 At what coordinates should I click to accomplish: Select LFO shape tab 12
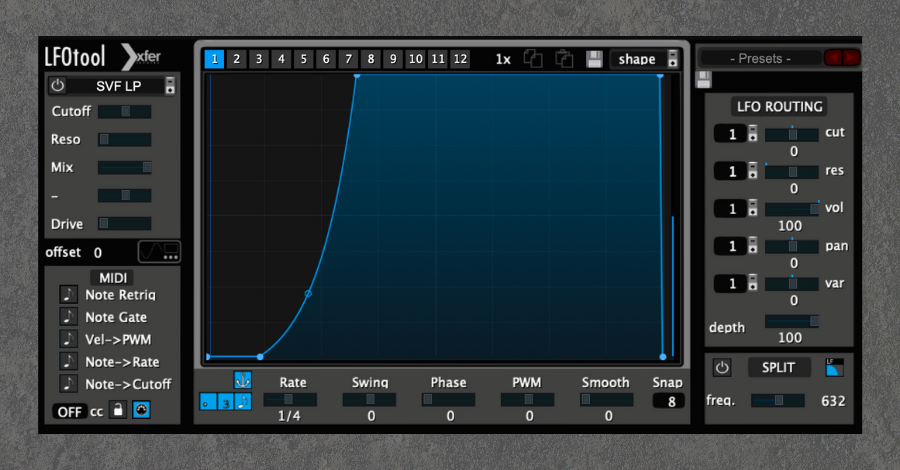pos(460,59)
